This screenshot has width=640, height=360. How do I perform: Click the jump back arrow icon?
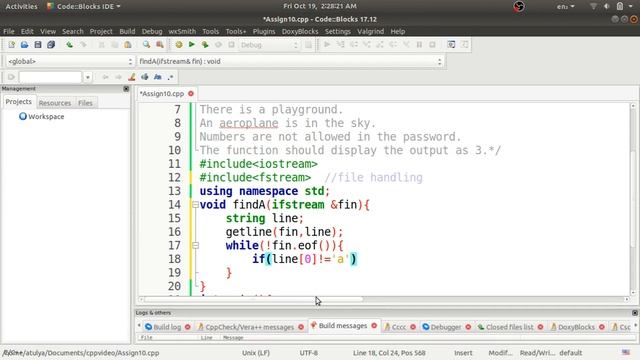(x=105, y=77)
